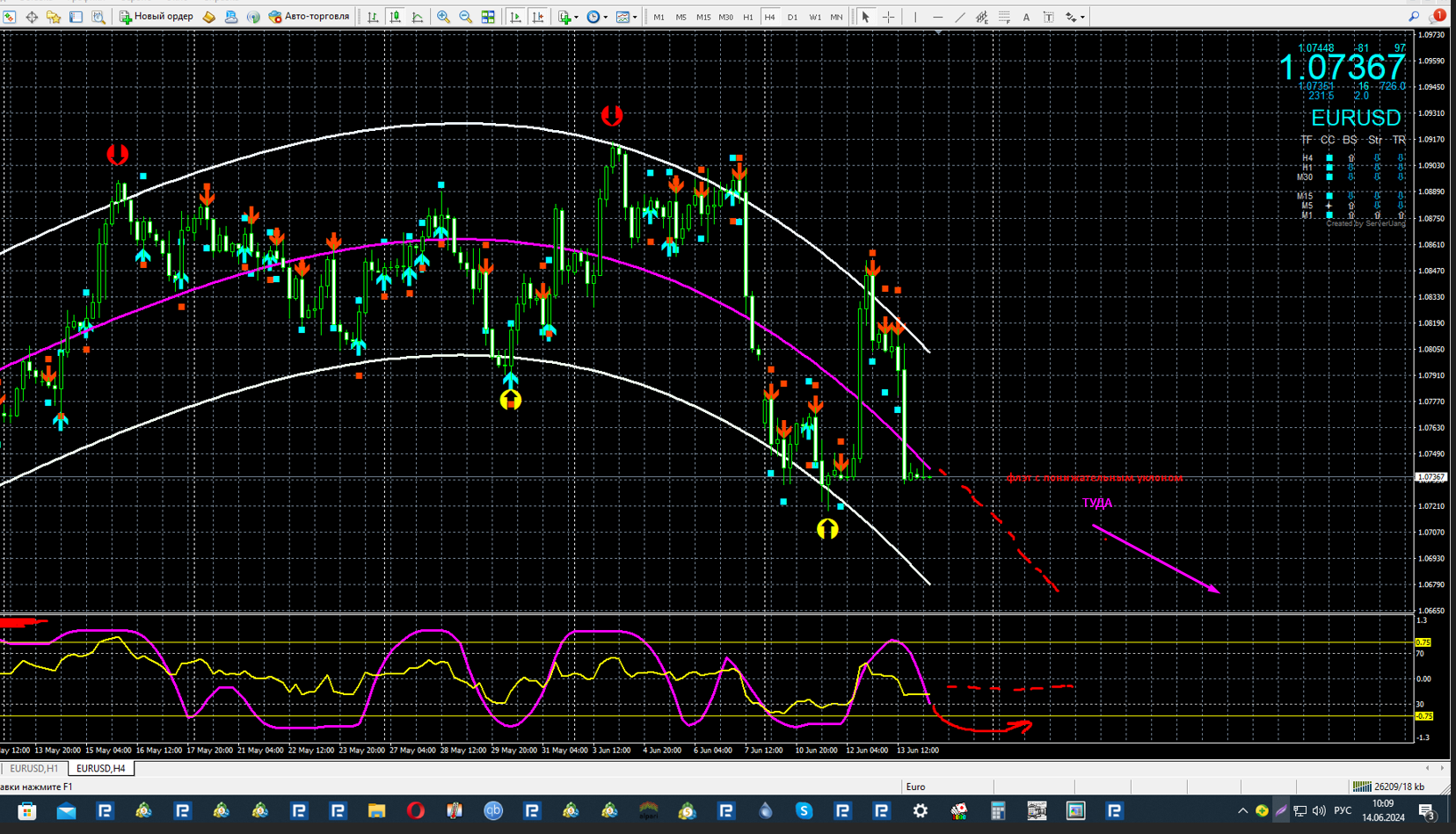Open the search magnifier in toolbar
This screenshot has height=834, width=1456.
[1414, 16]
